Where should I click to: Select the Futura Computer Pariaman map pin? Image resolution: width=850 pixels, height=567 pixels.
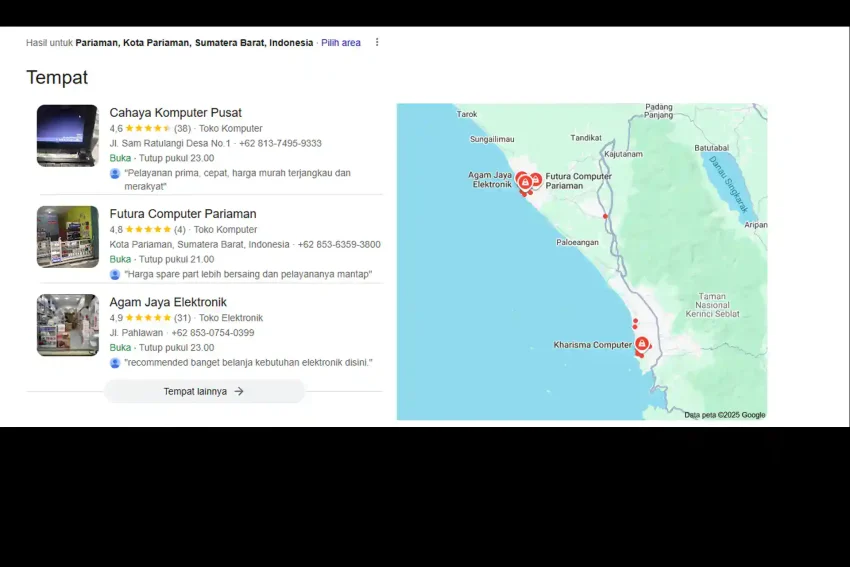(x=536, y=179)
